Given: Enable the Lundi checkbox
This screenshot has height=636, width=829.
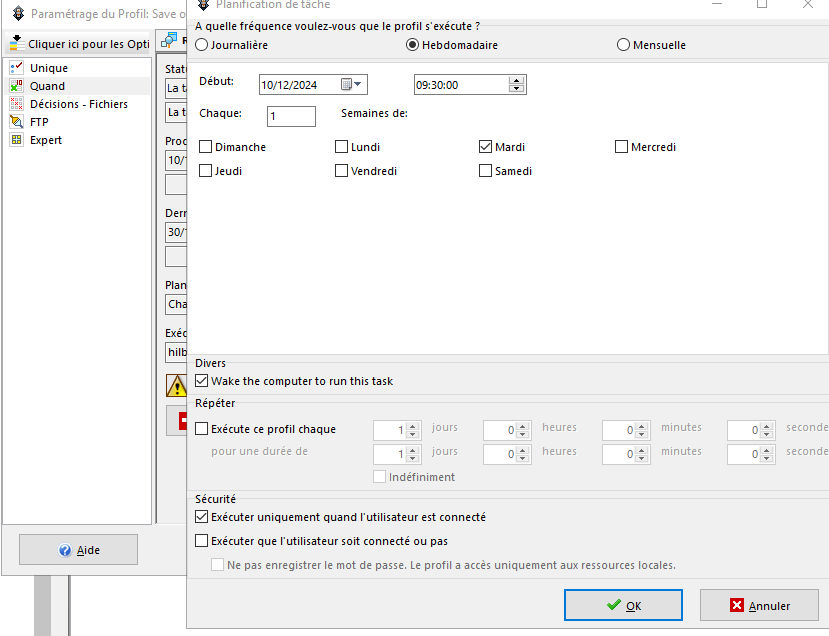Looking at the screenshot, I should pyautogui.click(x=342, y=147).
